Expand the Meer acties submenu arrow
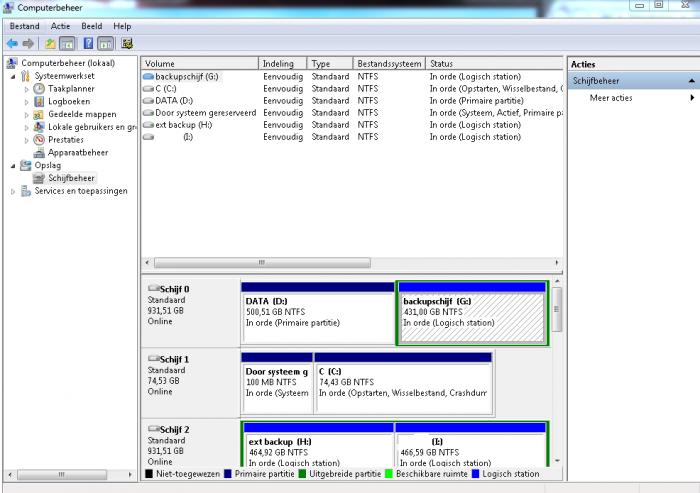Image resolution: width=700 pixels, height=493 pixels. tap(691, 98)
